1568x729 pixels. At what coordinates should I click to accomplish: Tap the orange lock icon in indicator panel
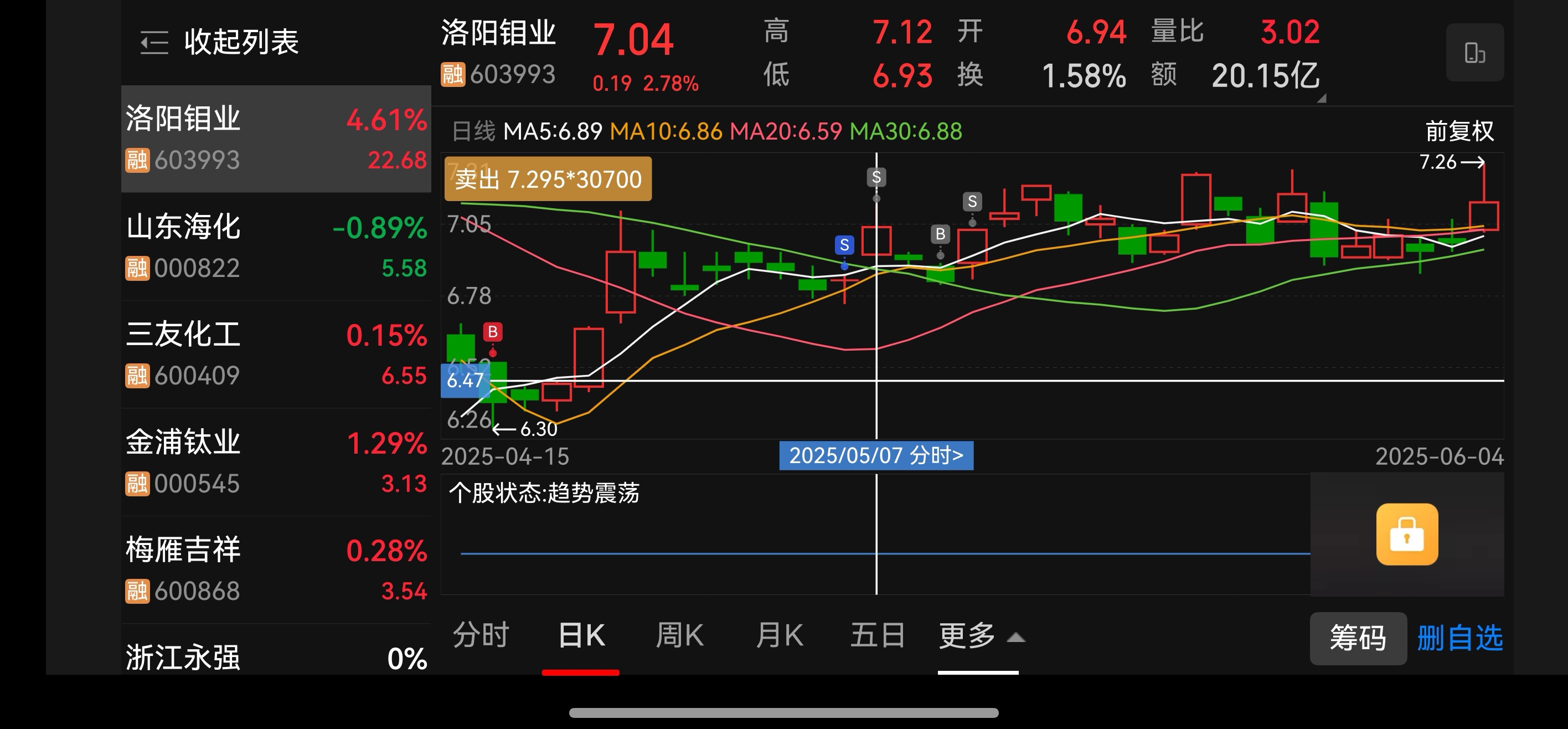[x=1407, y=534]
